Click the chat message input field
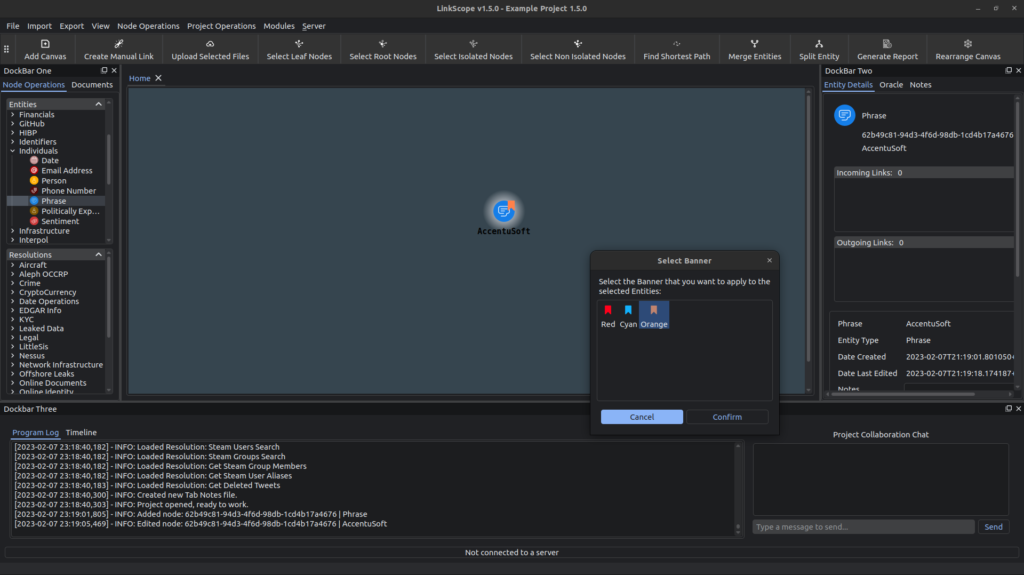1024x575 pixels. coord(863,527)
